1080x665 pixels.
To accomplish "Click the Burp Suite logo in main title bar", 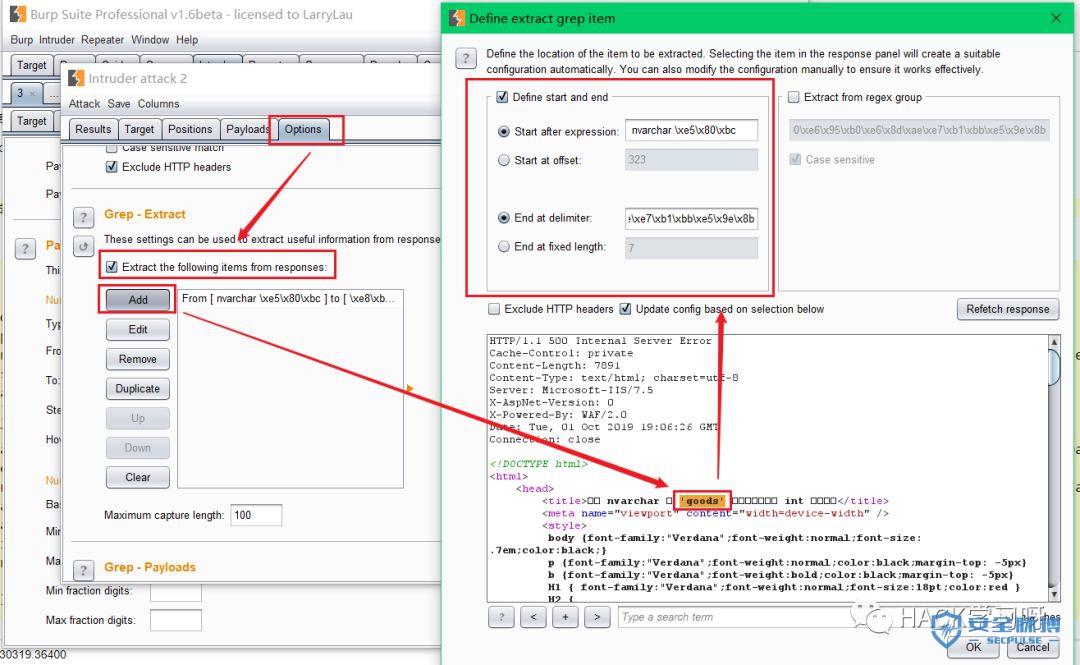I will click(x=17, y=14).
